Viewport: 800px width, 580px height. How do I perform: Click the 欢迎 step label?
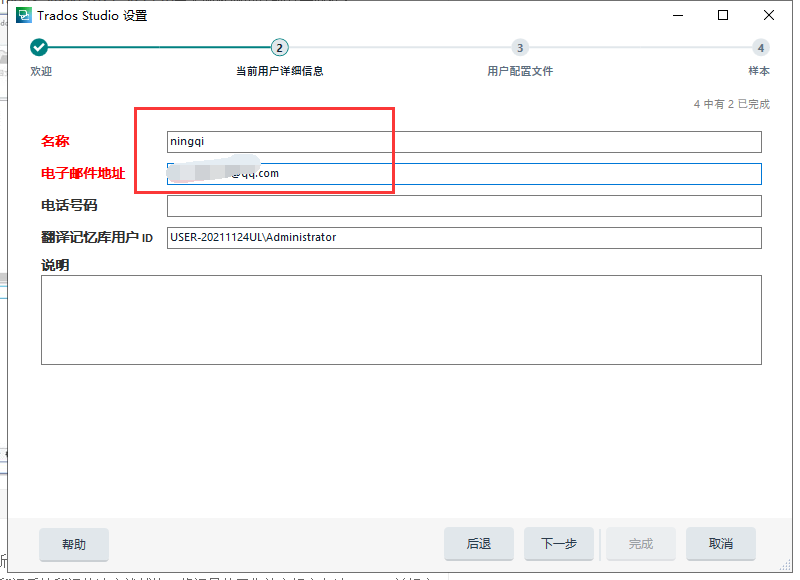[x=41, y=71]
